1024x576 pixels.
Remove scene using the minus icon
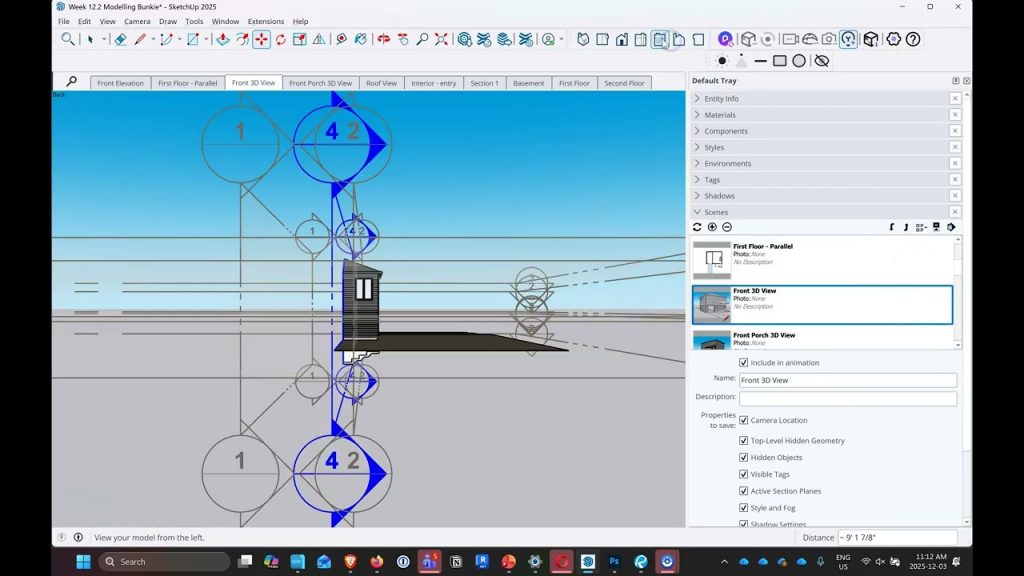(x=727, y=227)
